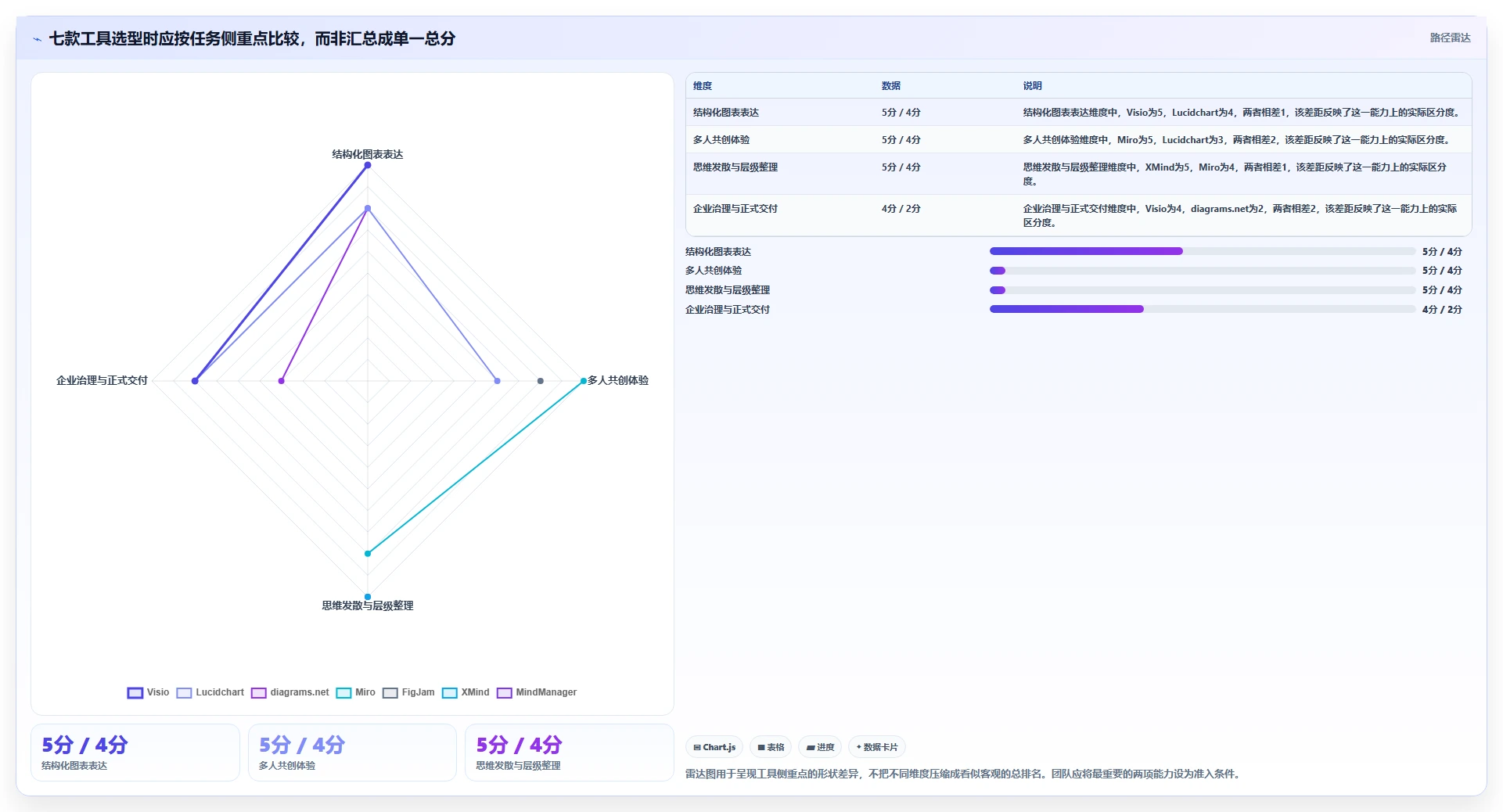Click the Chart.js chip
The image size is (1503, 812).
click(x=714, y=747)
